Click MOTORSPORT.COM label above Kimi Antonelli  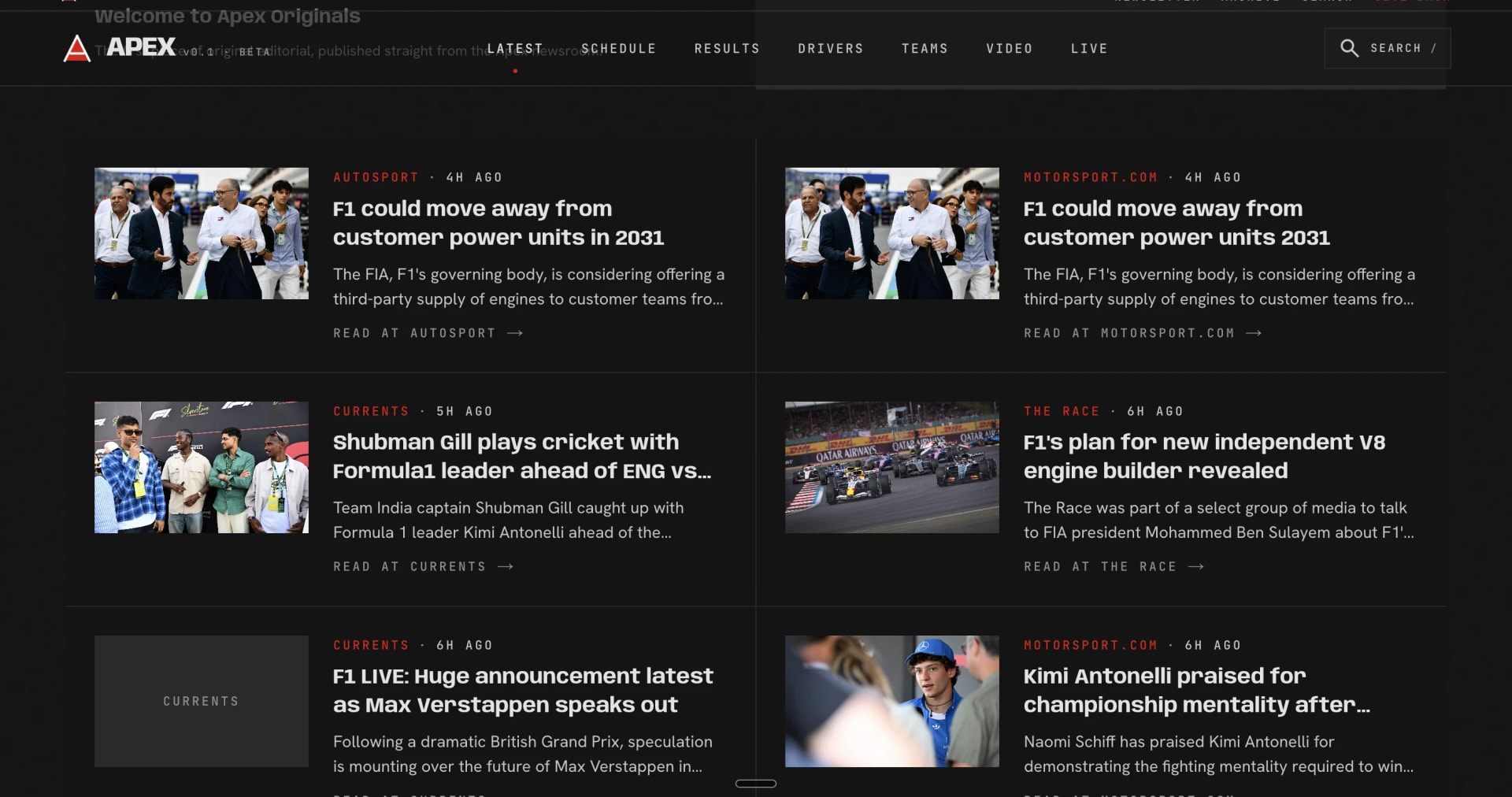pyautogui.click(x=1091, y=645)
